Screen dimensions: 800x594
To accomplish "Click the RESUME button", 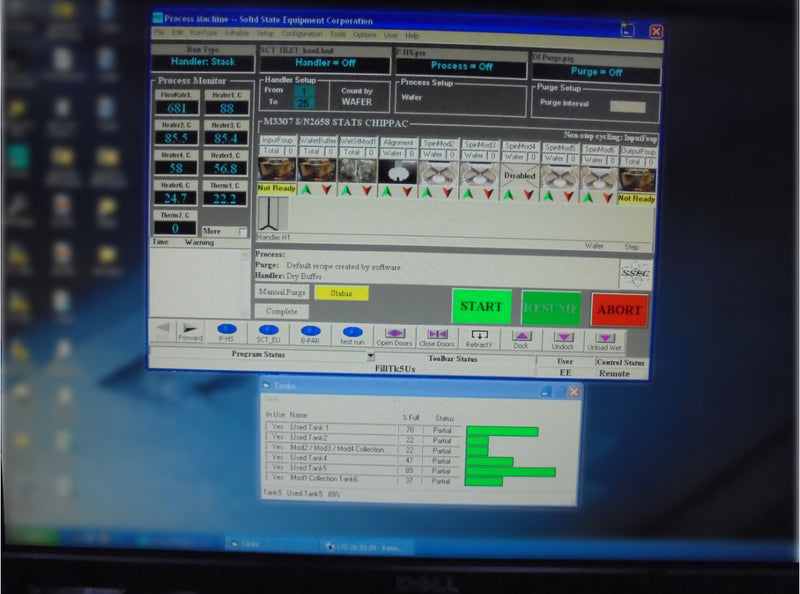I will (x=551, y=308).
